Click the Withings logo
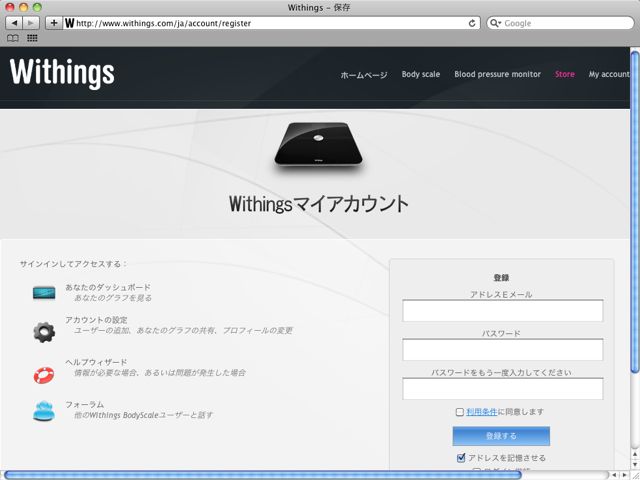640x480 pixels. (x=62, y=73)
